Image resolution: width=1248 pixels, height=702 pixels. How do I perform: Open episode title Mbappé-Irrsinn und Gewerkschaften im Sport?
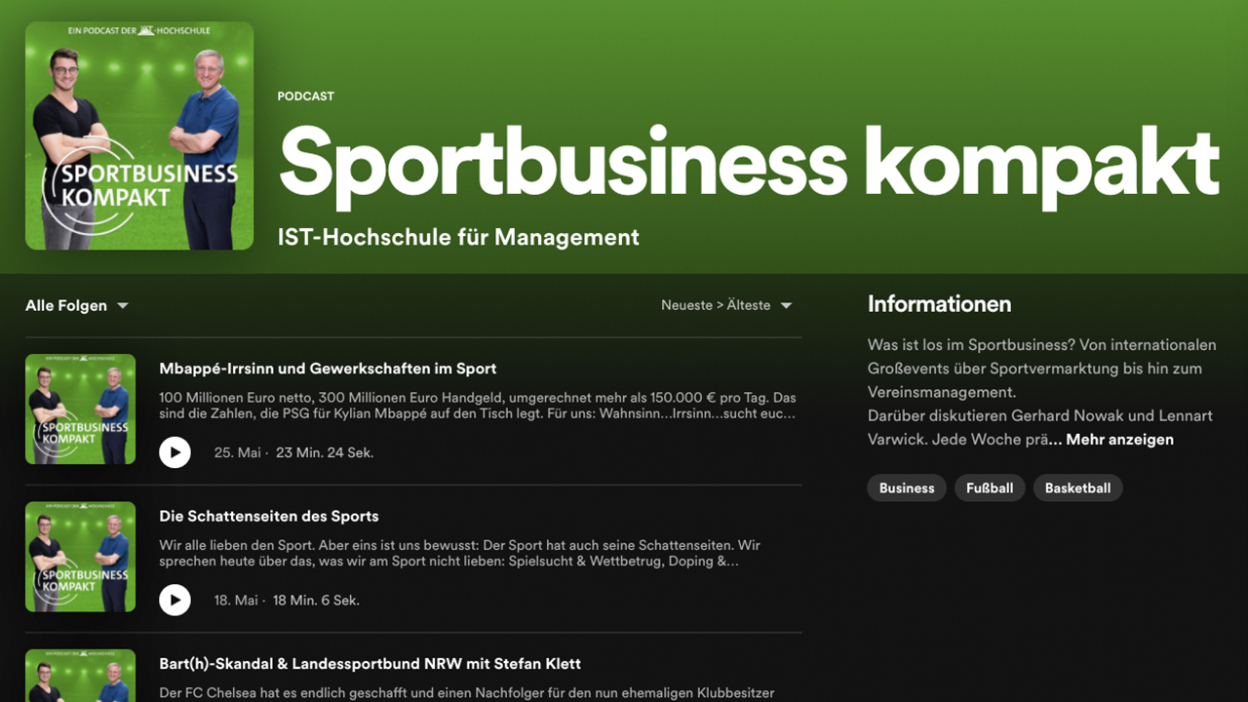(x=328, y=369)
